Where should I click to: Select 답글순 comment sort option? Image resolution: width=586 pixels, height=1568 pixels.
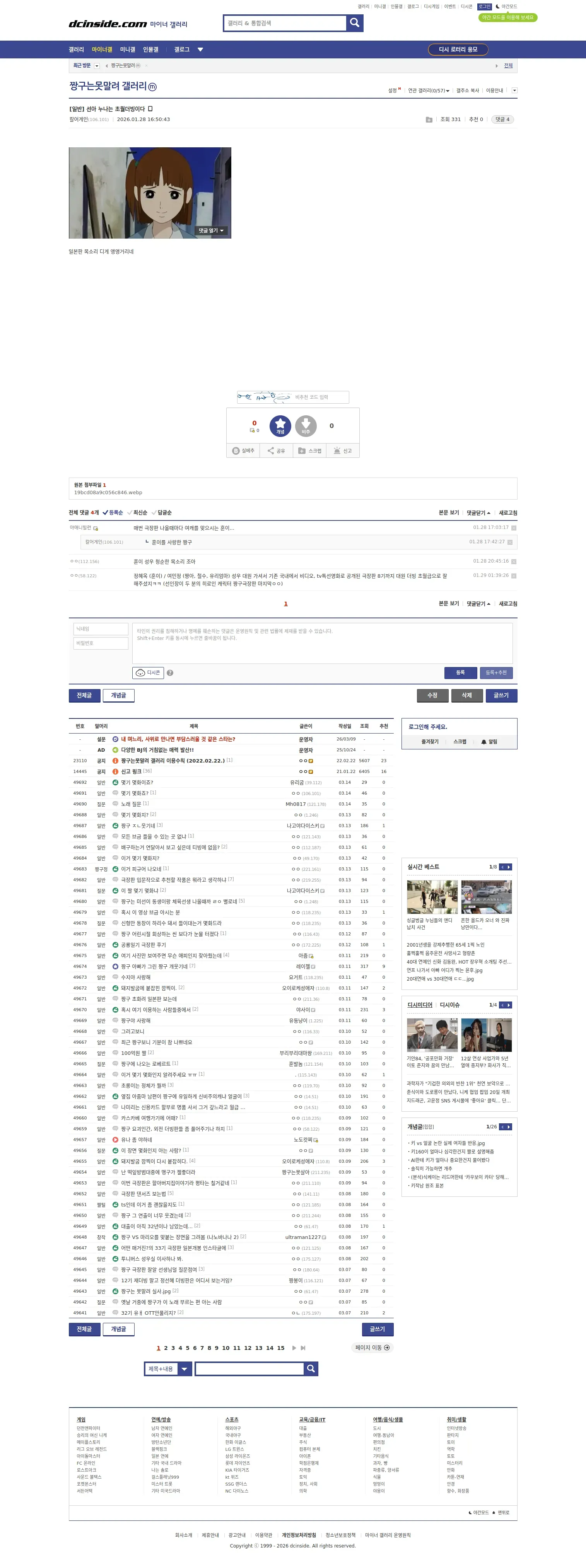point(161,512)
